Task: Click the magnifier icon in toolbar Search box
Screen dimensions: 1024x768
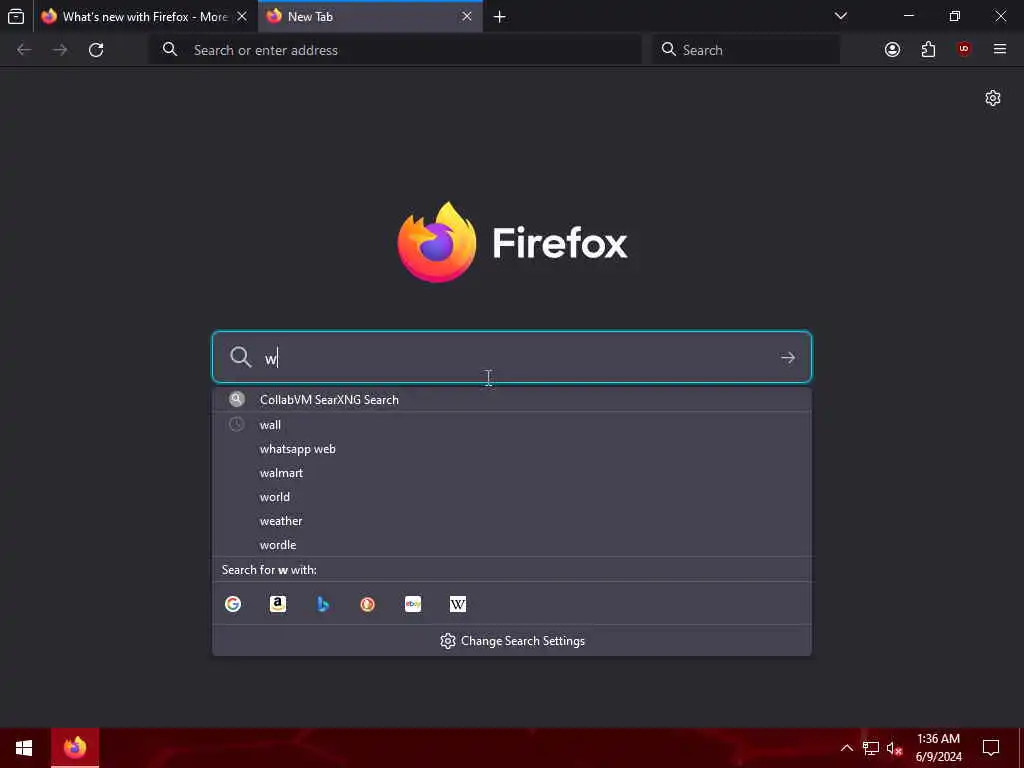Action: tap(668, 50)
